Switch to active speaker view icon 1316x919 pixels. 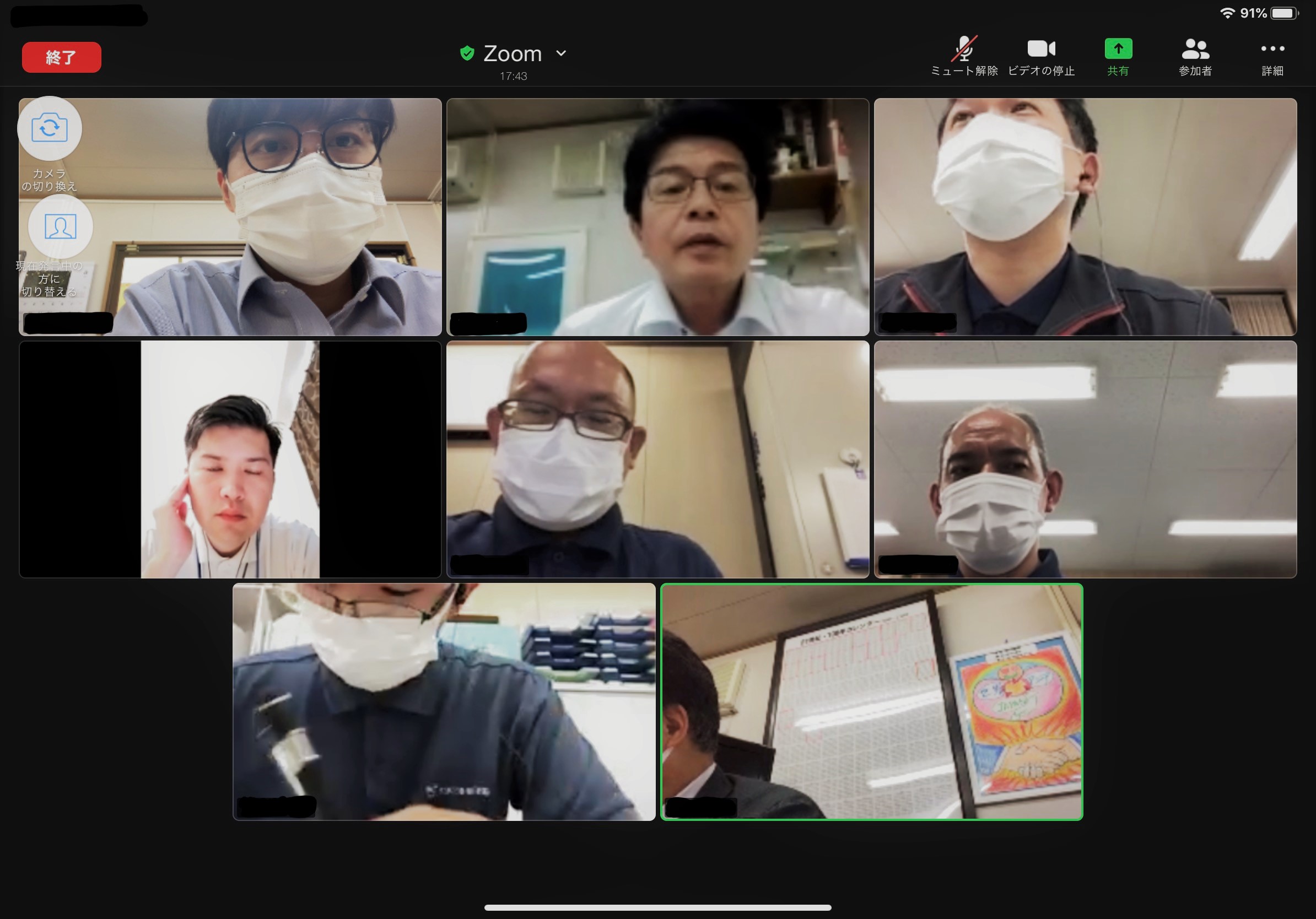click(x=60, y=226)
